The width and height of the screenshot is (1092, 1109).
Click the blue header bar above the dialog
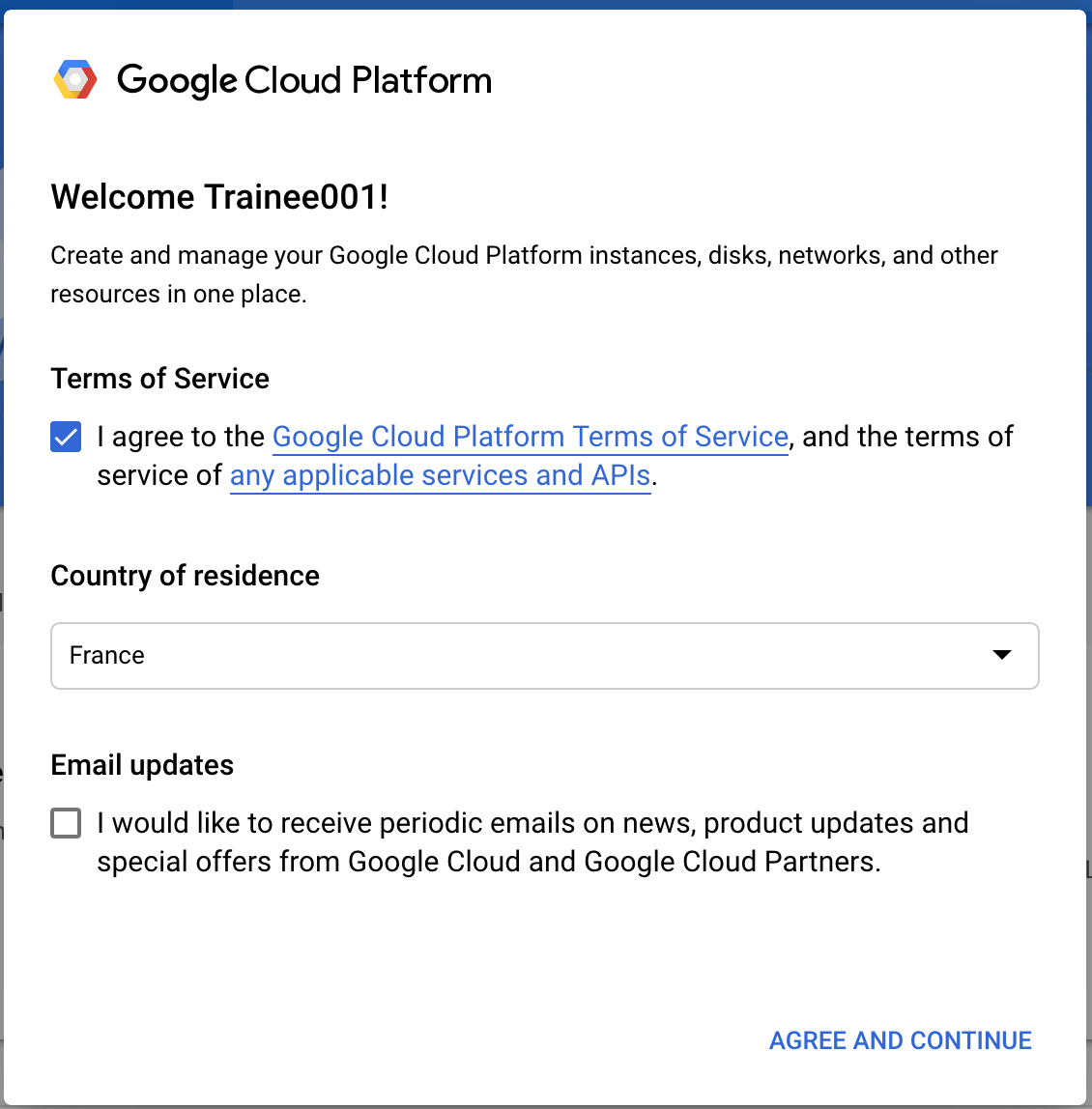546,4
